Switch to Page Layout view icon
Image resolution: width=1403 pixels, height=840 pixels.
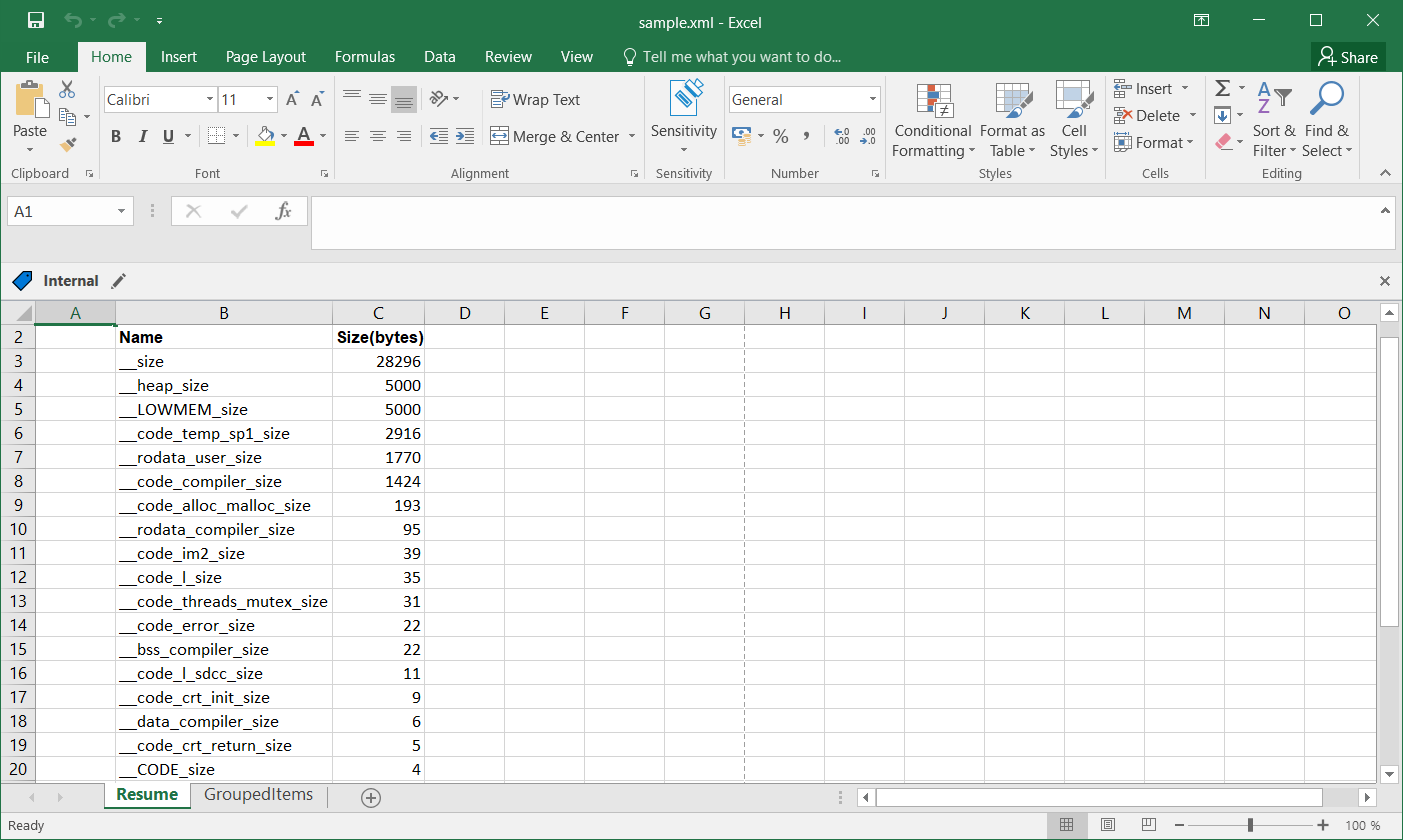[1108, 825]
